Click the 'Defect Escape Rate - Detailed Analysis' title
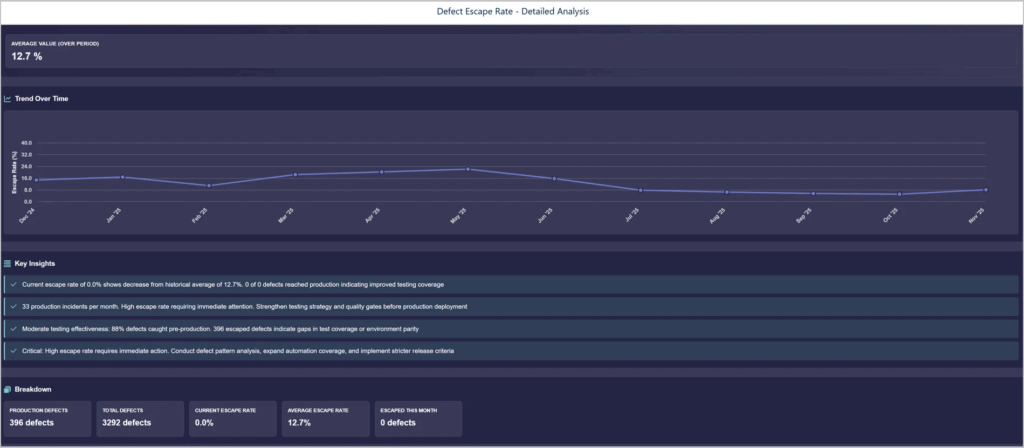 [x=512, y=12]
